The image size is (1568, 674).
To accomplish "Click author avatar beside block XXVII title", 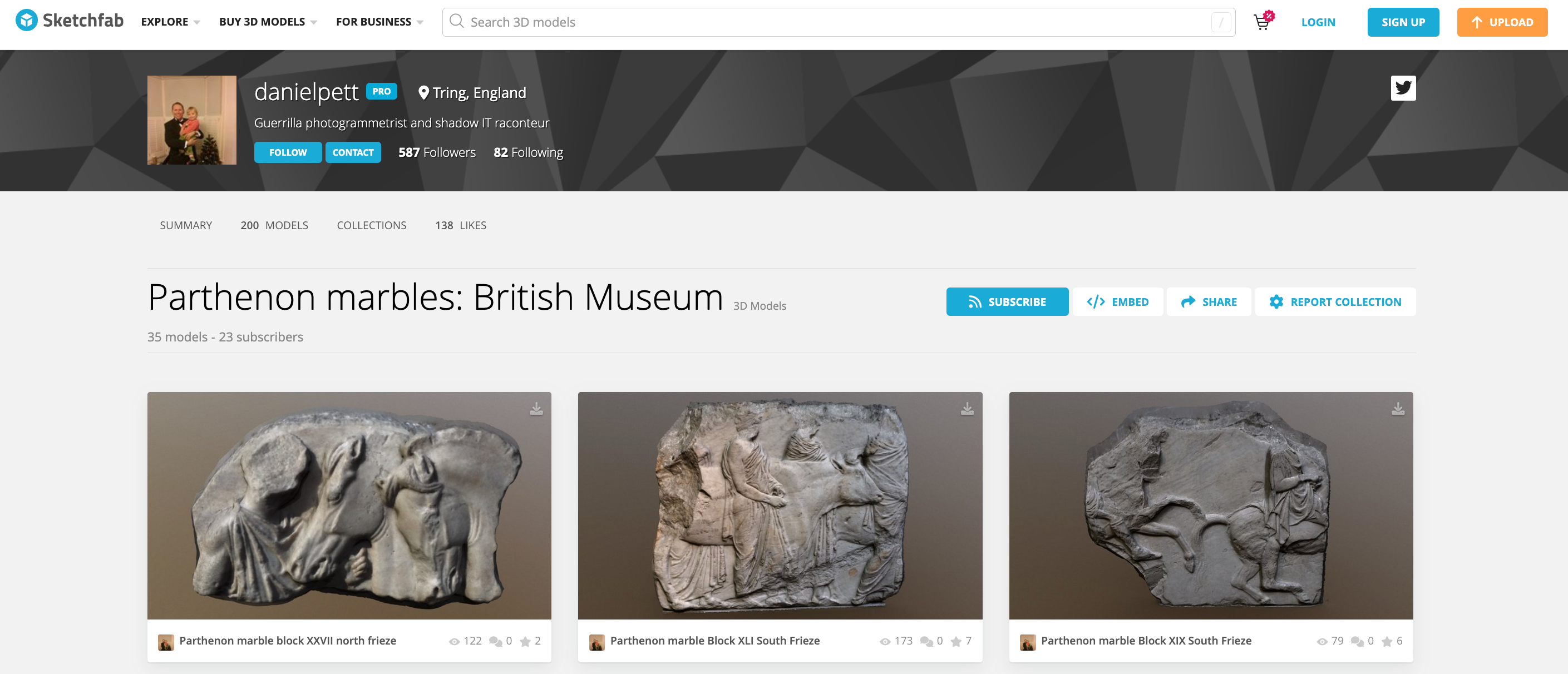I will click(x=166, y=642).
